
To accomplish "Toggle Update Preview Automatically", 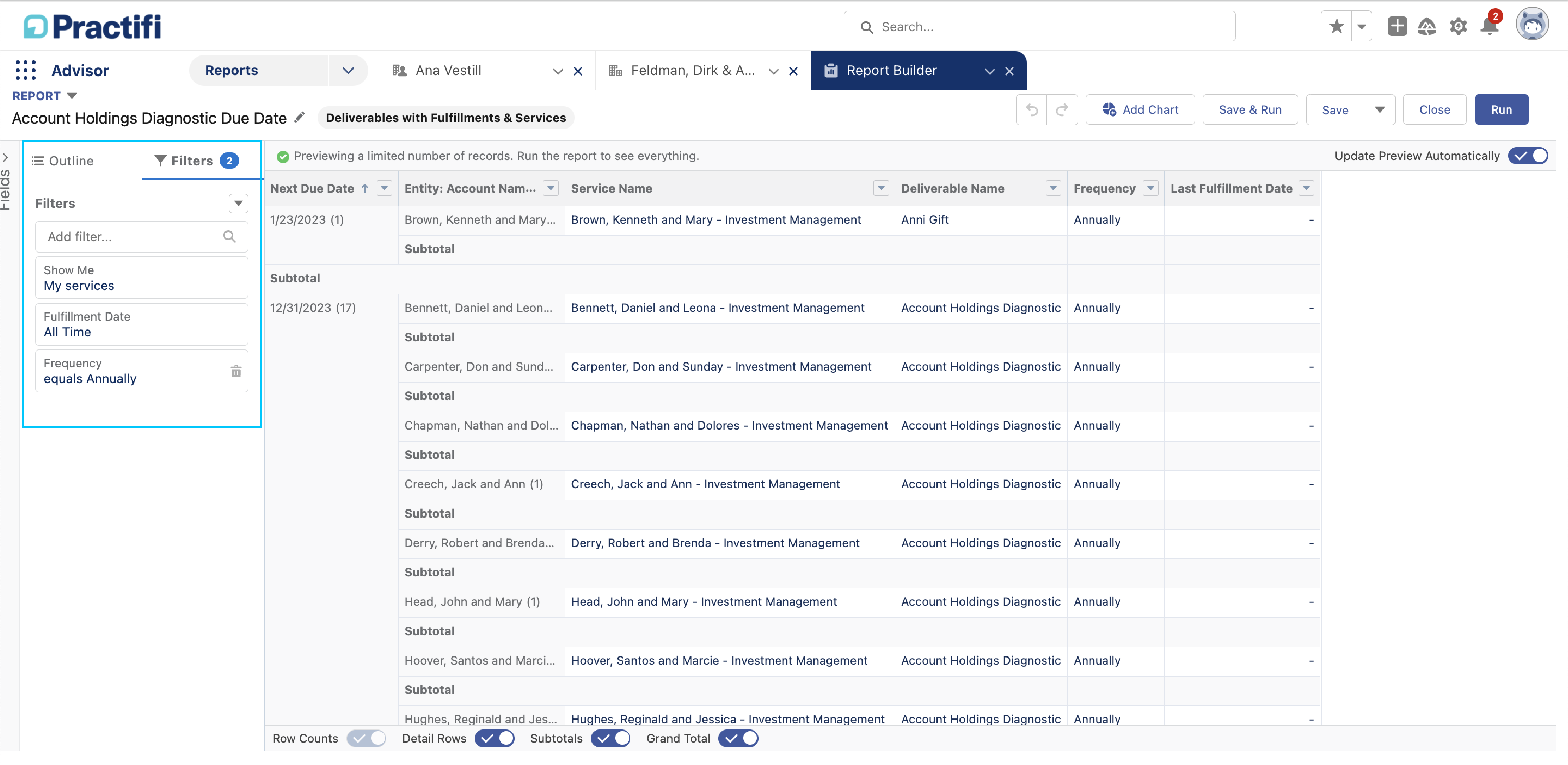I will [1527, 156].
